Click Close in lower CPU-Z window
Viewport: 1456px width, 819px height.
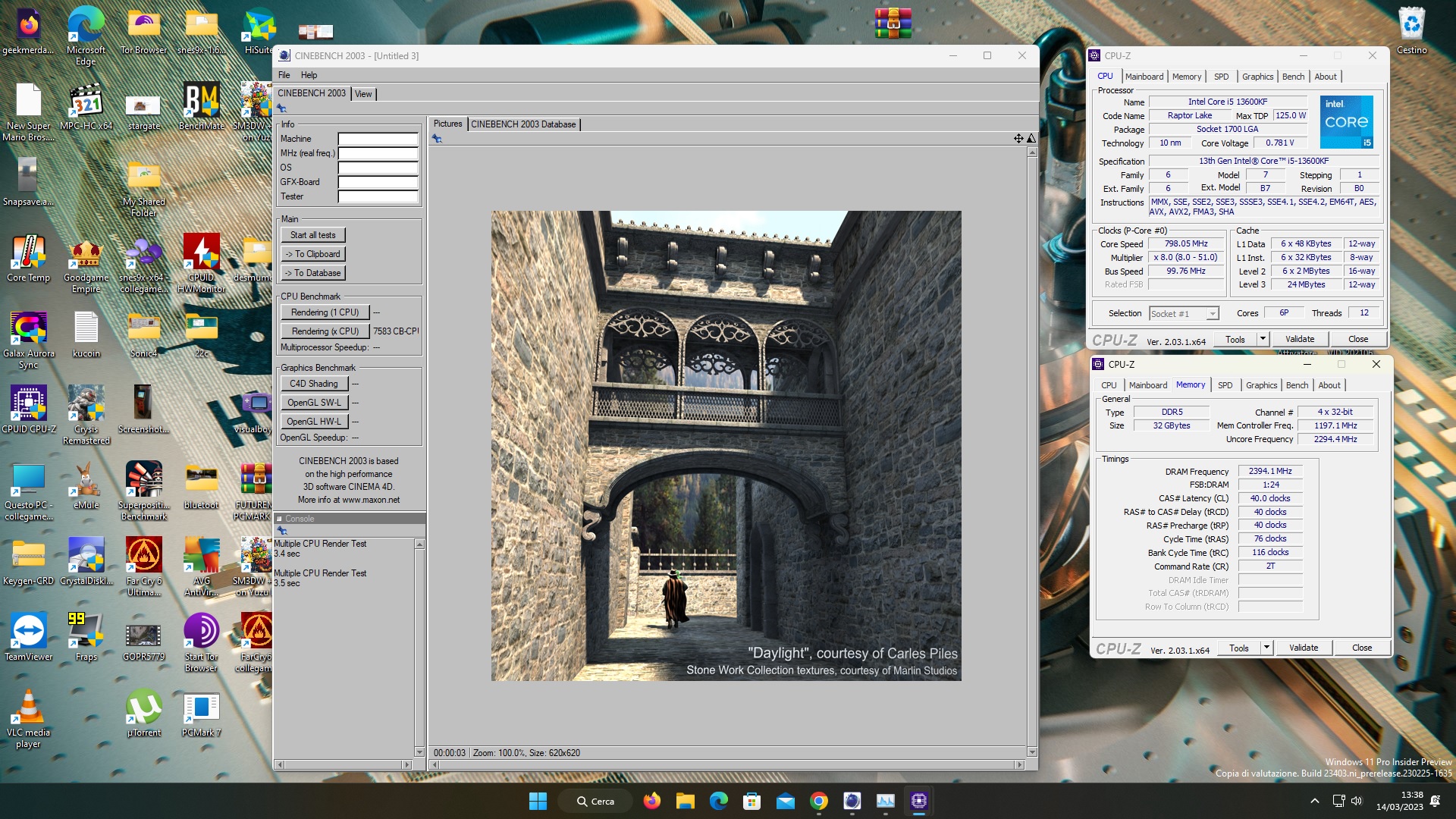(1361, 648)
